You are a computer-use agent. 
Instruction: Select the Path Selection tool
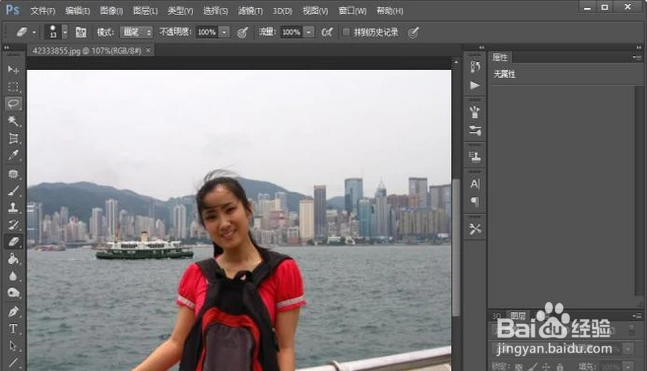13,345
